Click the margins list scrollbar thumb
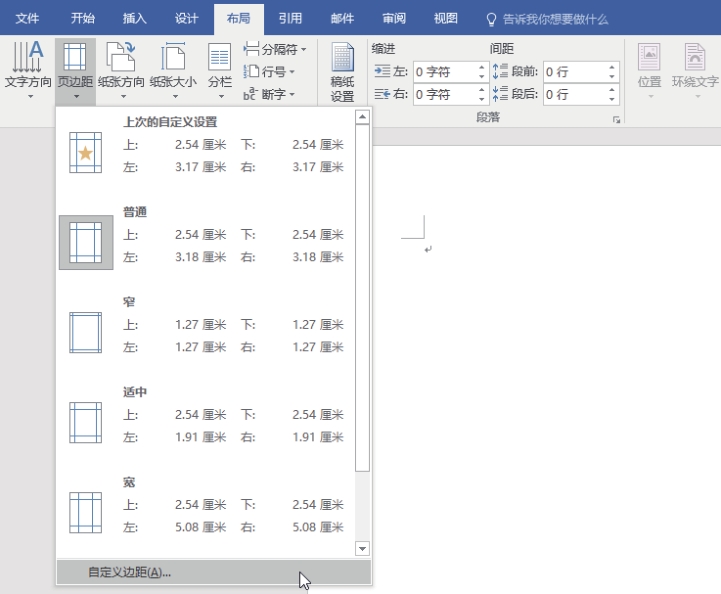This screenshot has height=594, width=721. tap(362, 298)
